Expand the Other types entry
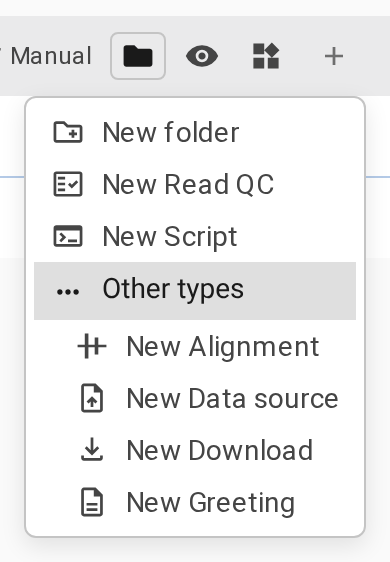Screen dimensions: 390x562 (x=195, y=291)
